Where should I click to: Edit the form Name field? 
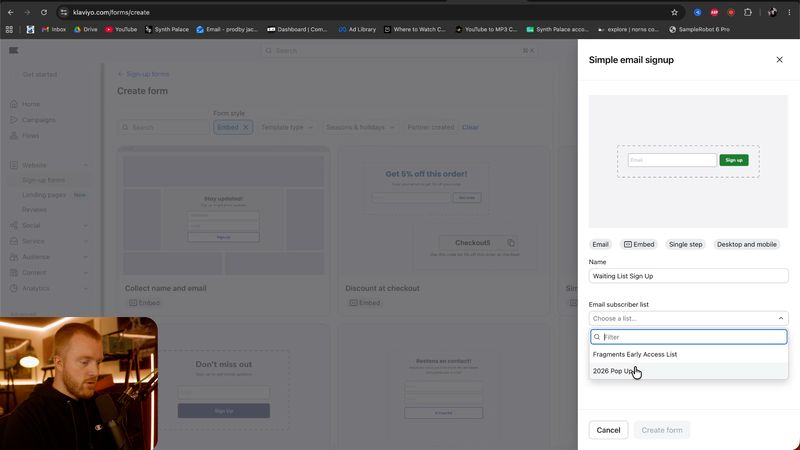point(688,276)
